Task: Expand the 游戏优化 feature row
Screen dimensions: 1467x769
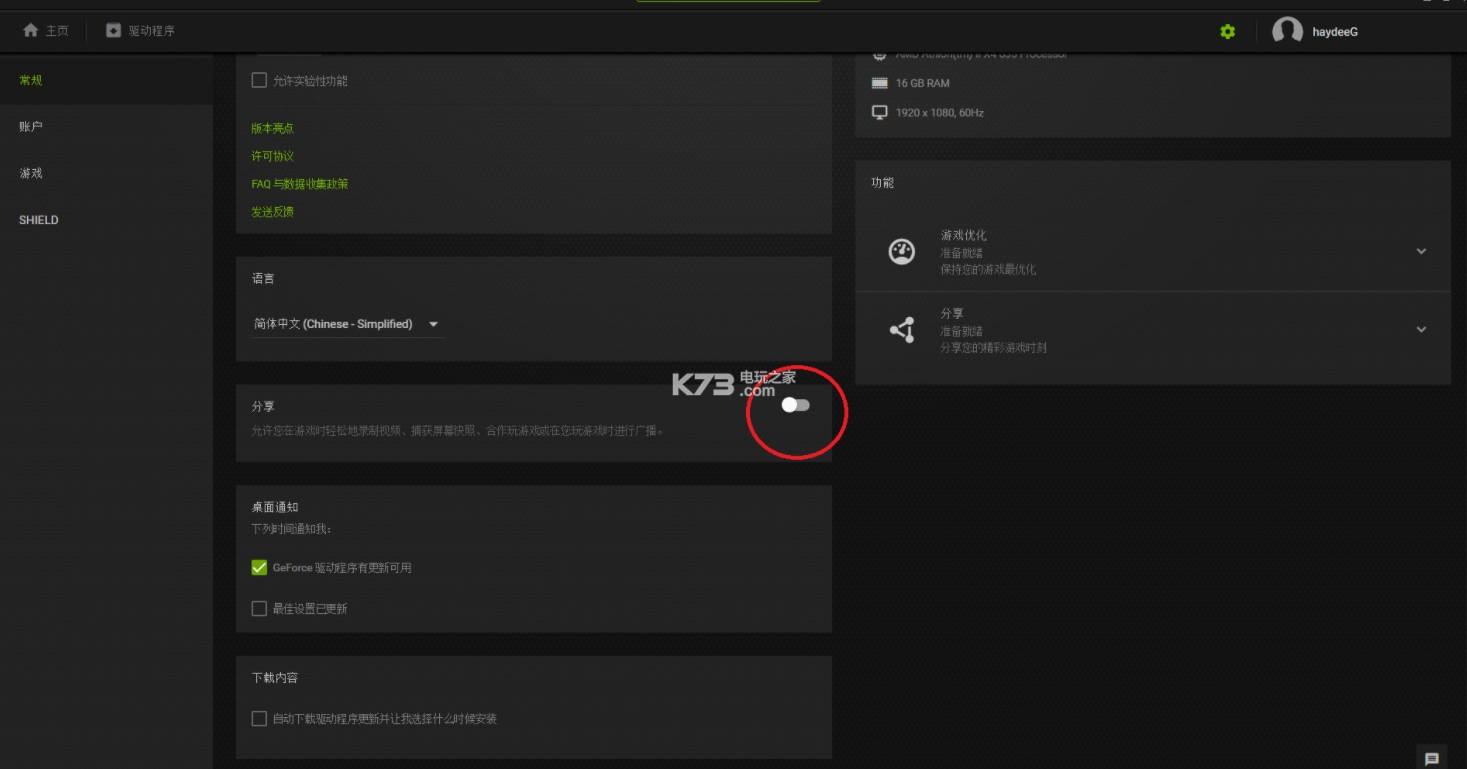Action: (x=1421, y=252)
